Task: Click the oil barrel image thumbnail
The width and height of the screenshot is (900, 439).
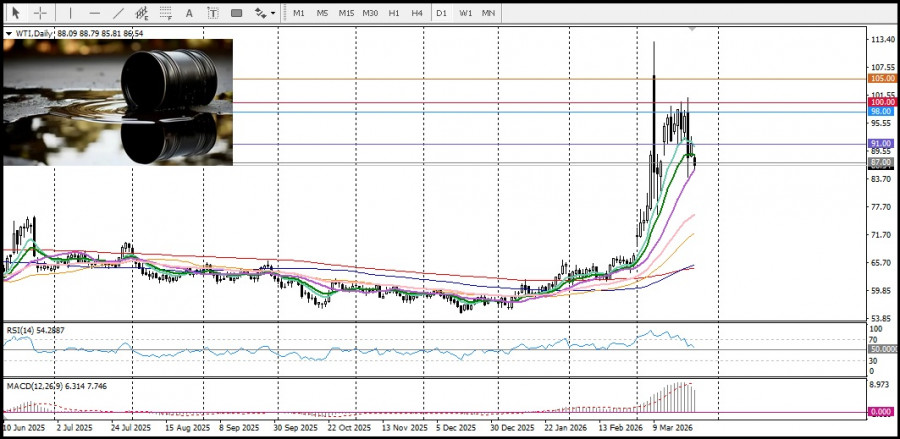Action: click(x=118, y=102)
